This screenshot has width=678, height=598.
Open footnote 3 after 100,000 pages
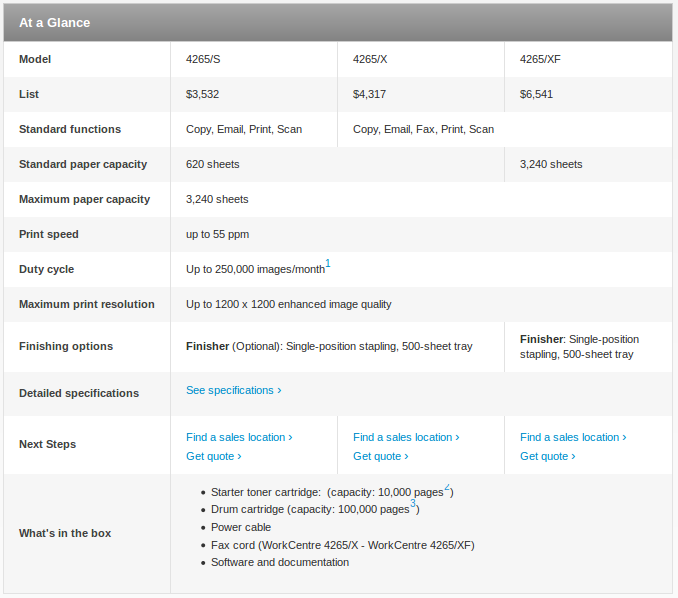(413, 503)
